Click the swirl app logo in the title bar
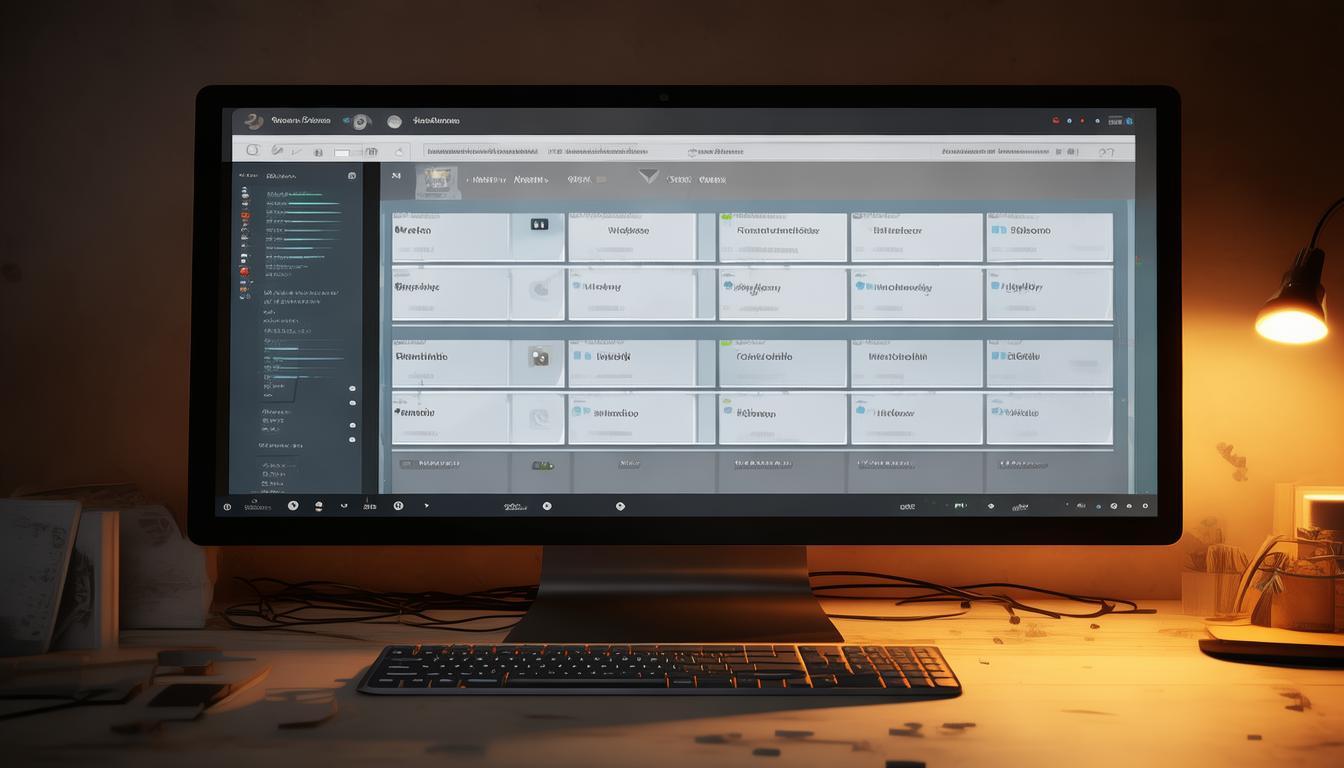Image resolution: width=1344 pixels, height=768 pixels. [254, 121]
